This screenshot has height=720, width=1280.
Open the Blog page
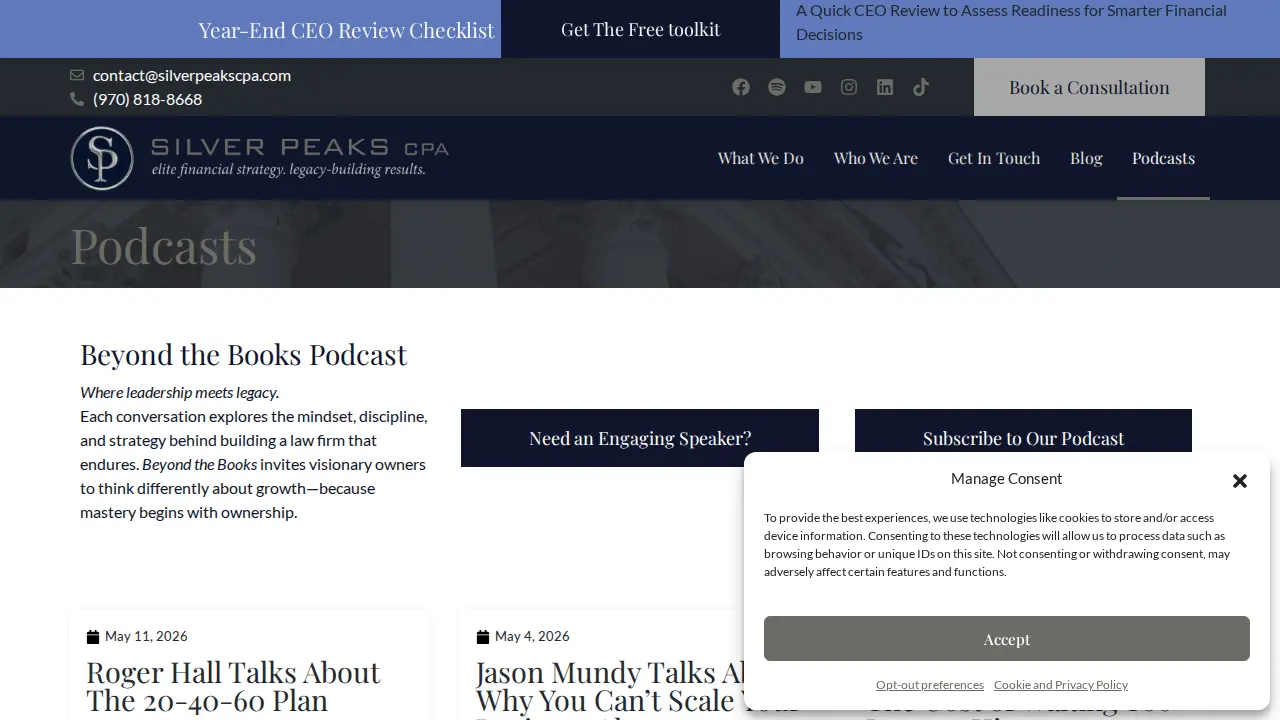pos(1086,158)
